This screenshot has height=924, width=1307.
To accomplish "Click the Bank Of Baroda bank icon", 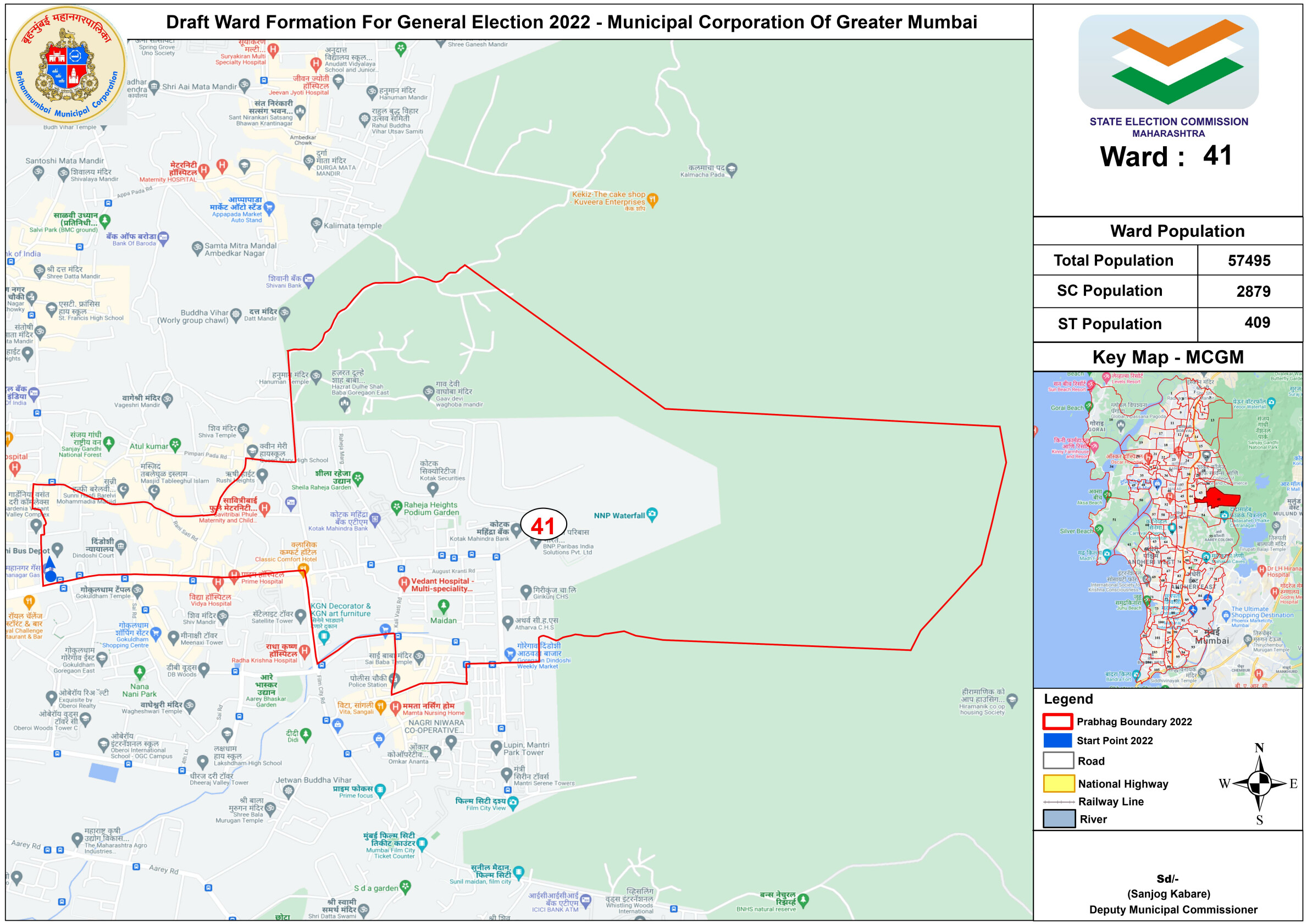I will 163,237.
